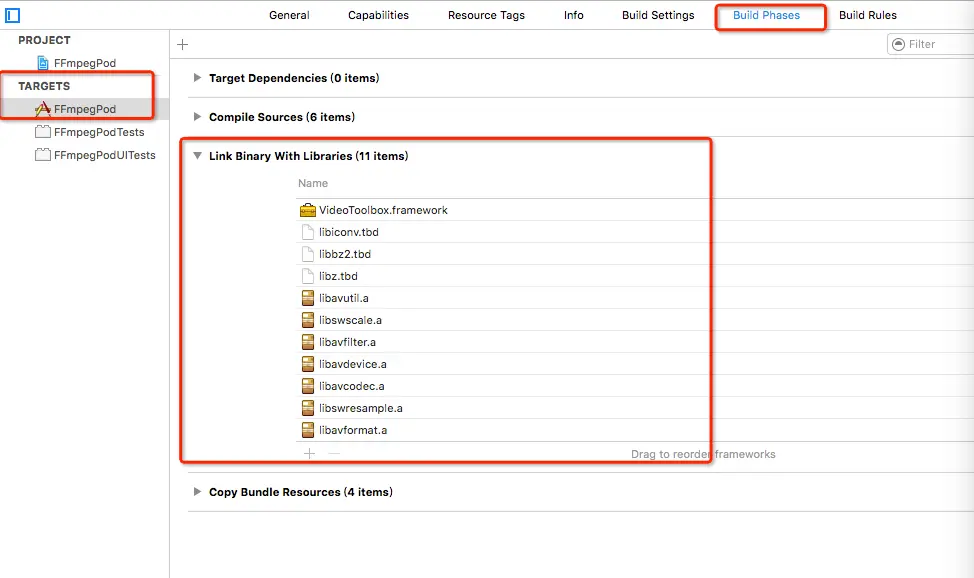Select FFmpegPod under PROJECT
This screenshot has width=974, height=578.
(84, 63)
